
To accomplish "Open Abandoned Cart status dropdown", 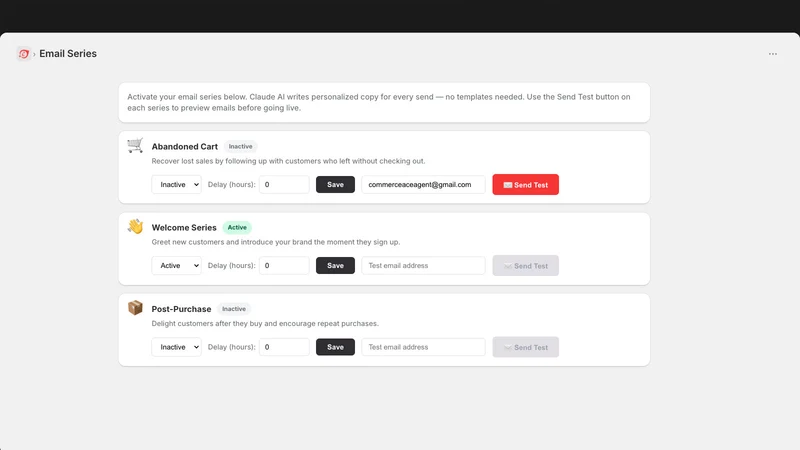I will click(177, 185).
